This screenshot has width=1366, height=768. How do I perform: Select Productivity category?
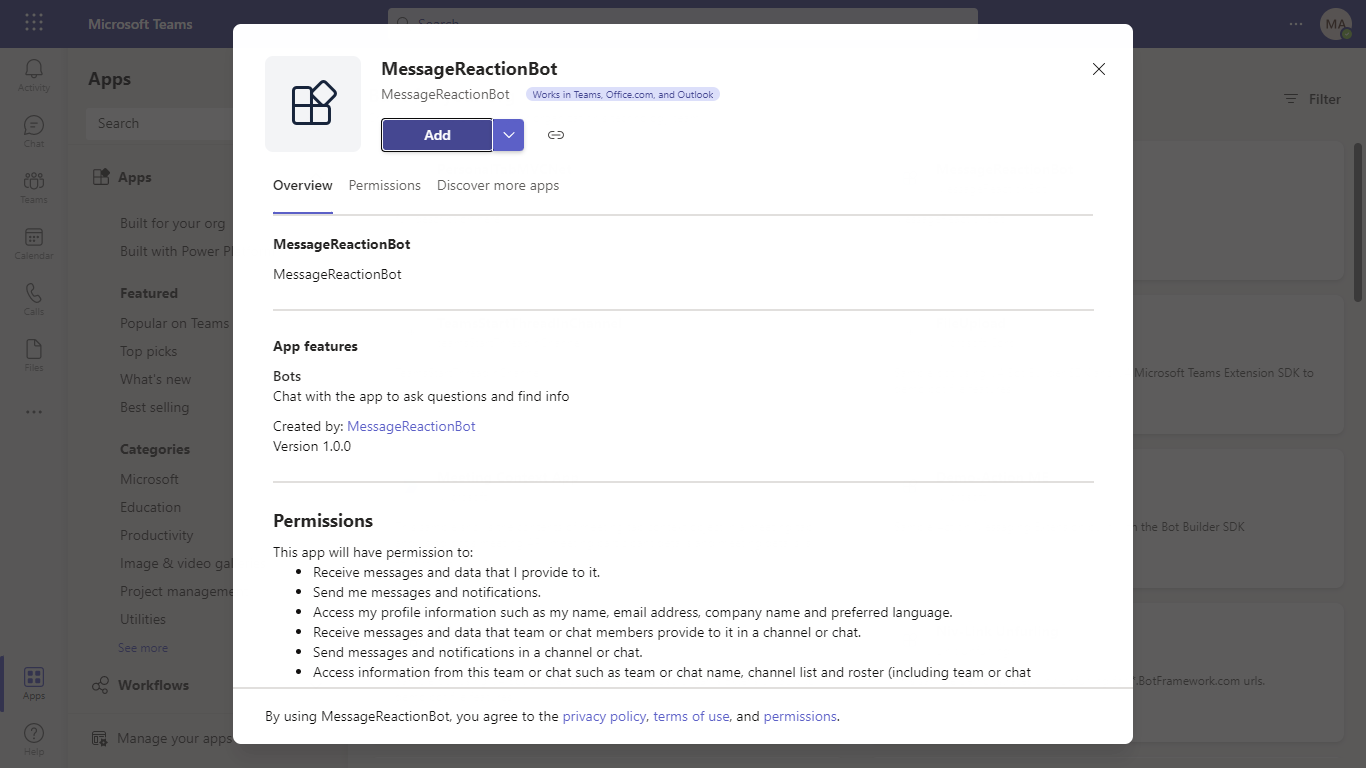tap(157, 535)
